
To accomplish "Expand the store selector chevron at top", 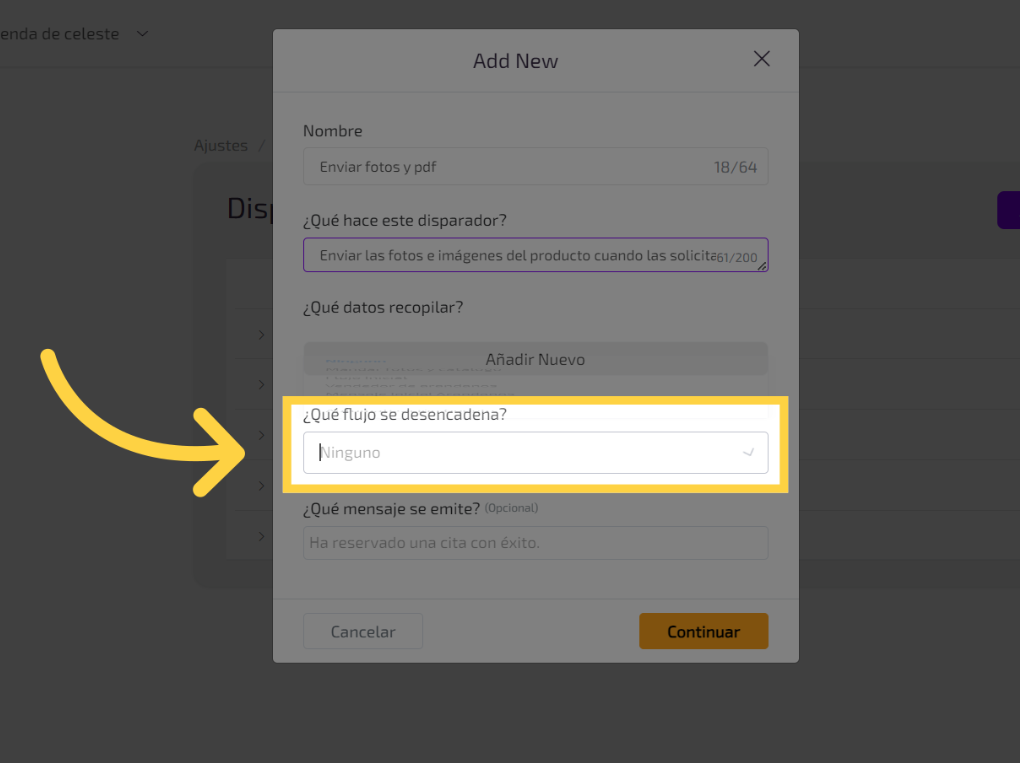I will point(142,34).
